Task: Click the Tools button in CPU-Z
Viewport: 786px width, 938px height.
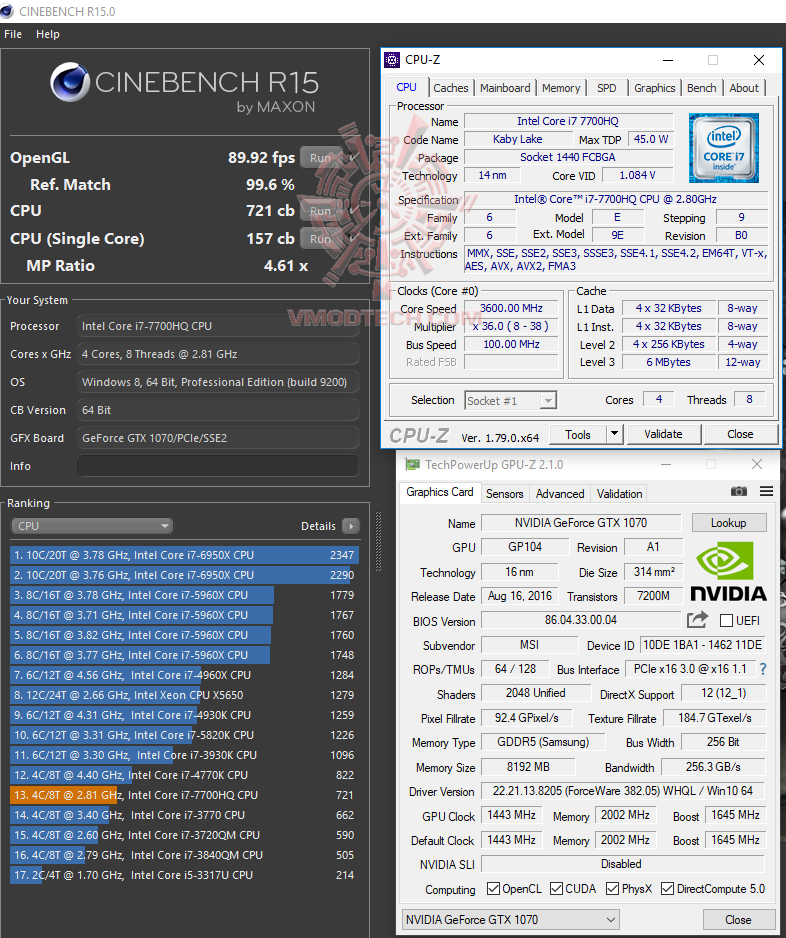Action: point(578,434)
